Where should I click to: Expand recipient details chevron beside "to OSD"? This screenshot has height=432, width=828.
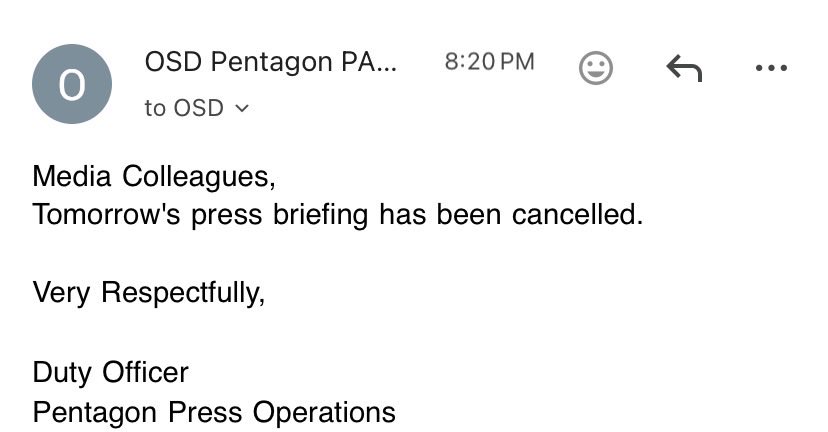(x=241, y=108)
